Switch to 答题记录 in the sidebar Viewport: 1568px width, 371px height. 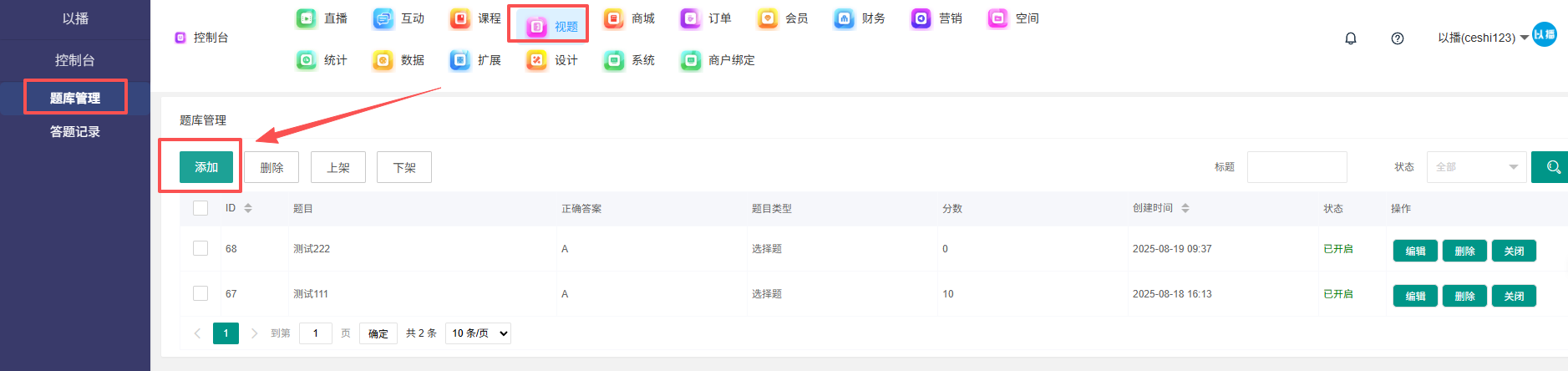(75, 132)
